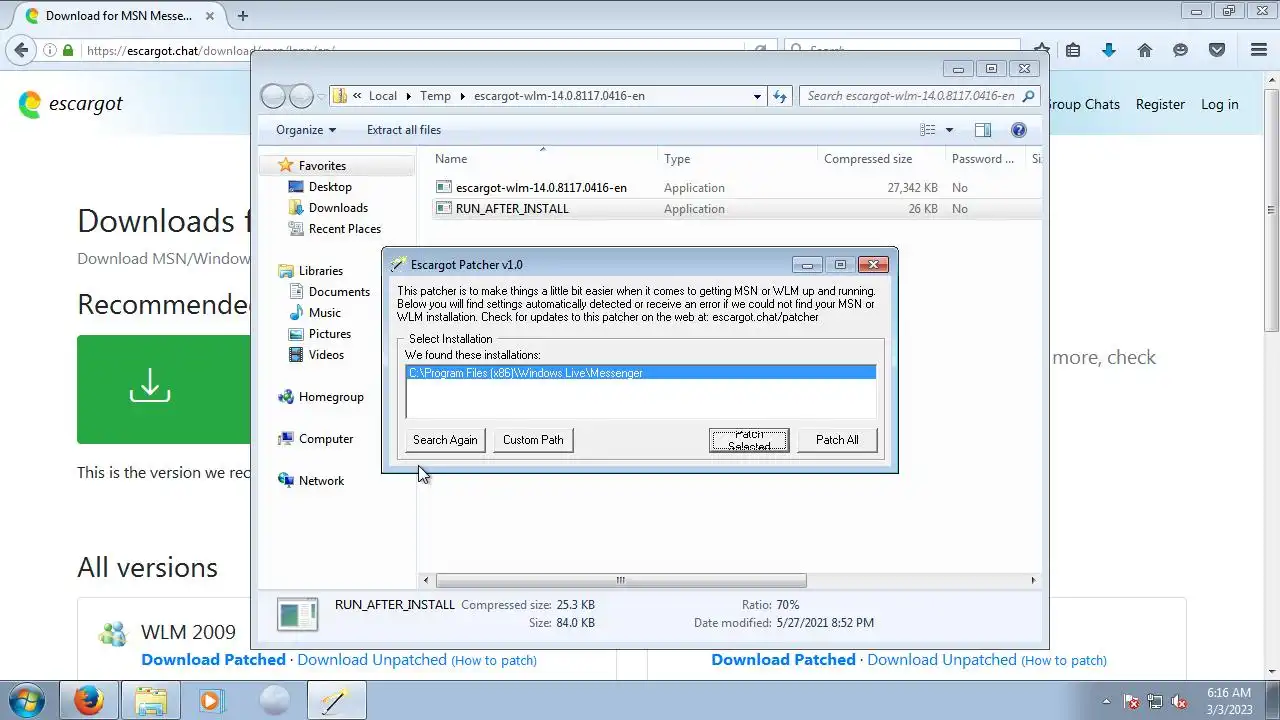
Task: Select the detected Windows Live Messenger installation path
Action: (641, 373)
